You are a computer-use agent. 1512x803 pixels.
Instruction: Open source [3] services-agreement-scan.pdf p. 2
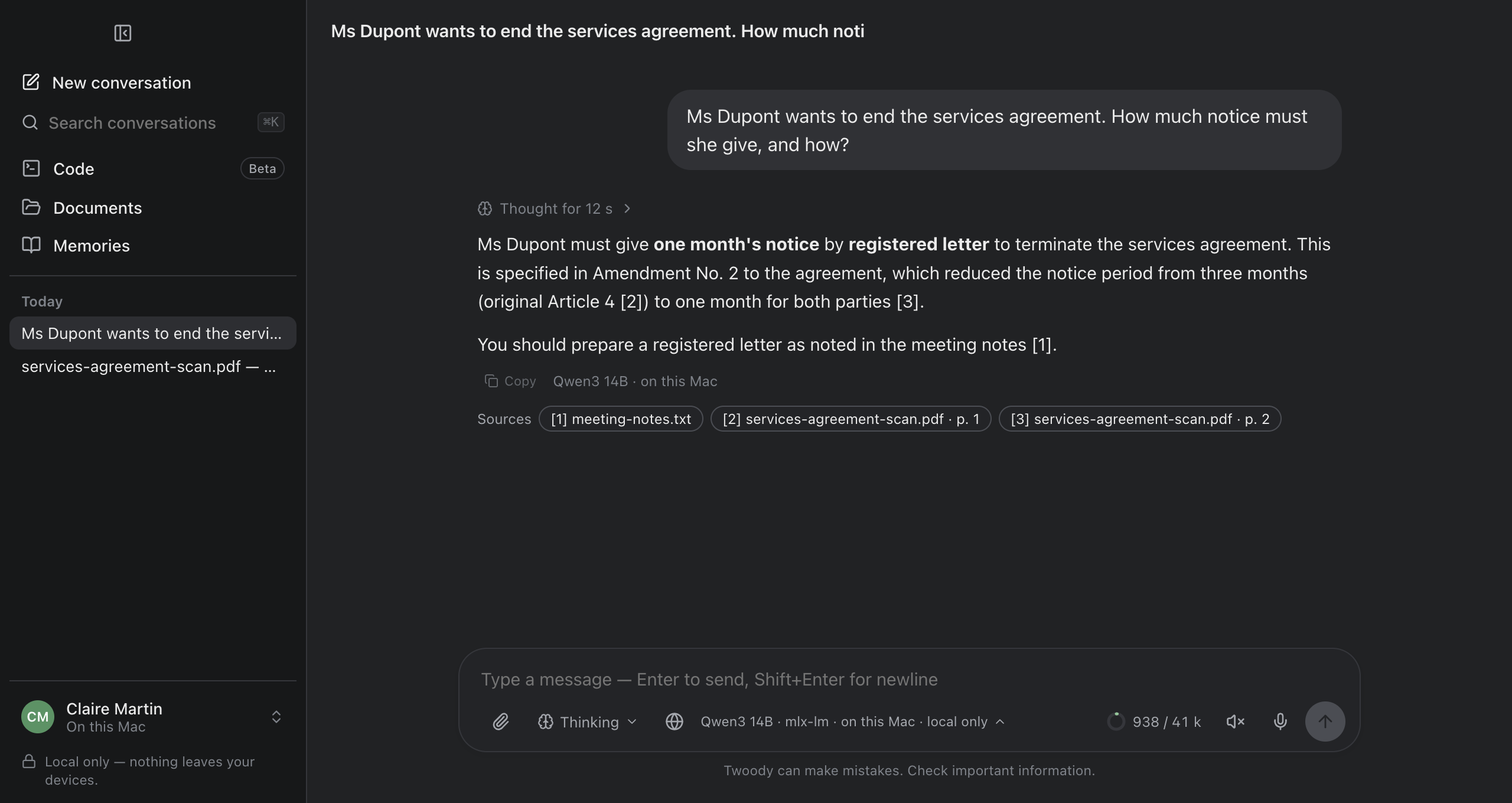(1140, 419)
